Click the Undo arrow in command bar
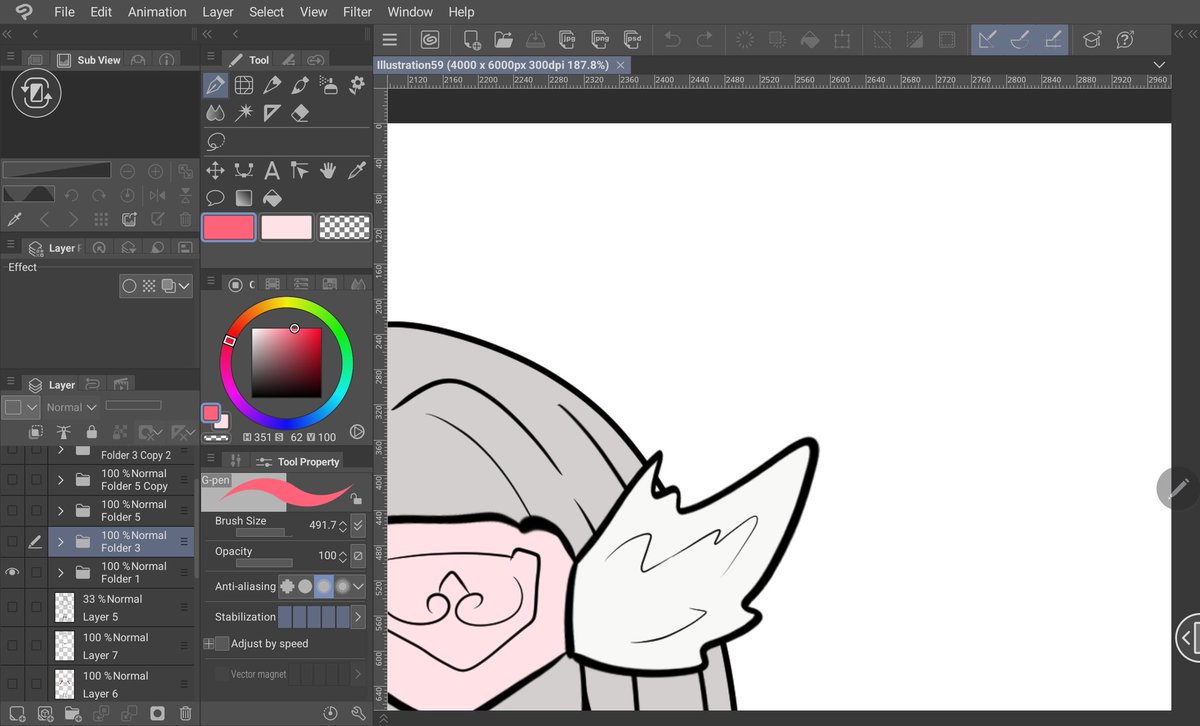The width and height of the screenshot is (1200, 726). pyautogui.click(x=673, y=40)
